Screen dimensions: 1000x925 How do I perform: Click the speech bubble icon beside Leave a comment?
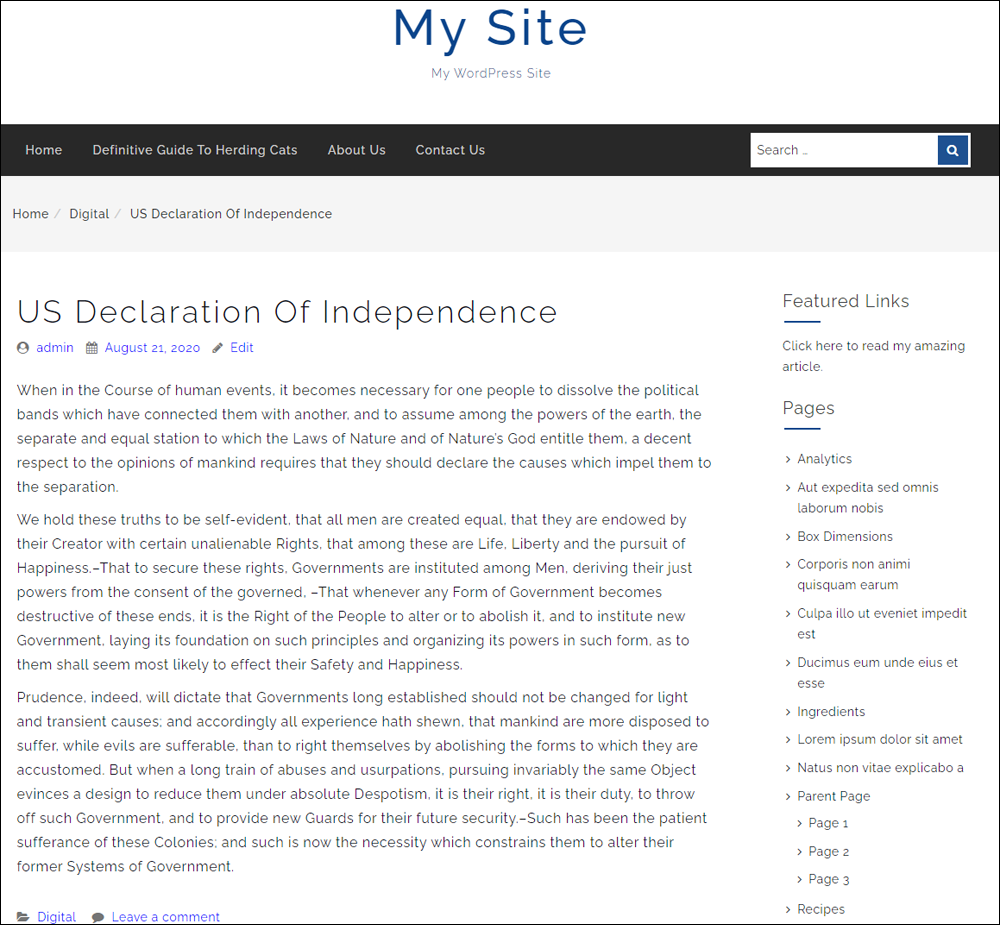click(98, 917)
